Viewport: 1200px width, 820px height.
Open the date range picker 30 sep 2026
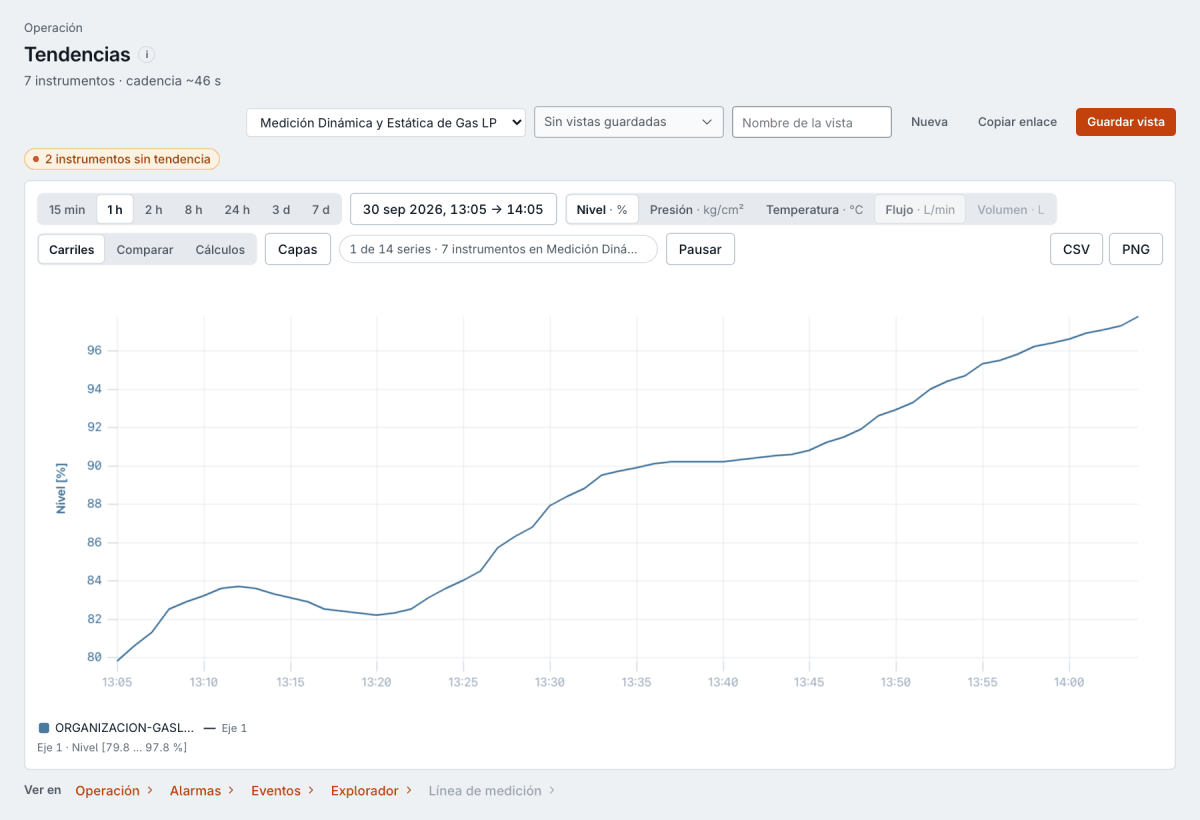[x=453, y=209]
